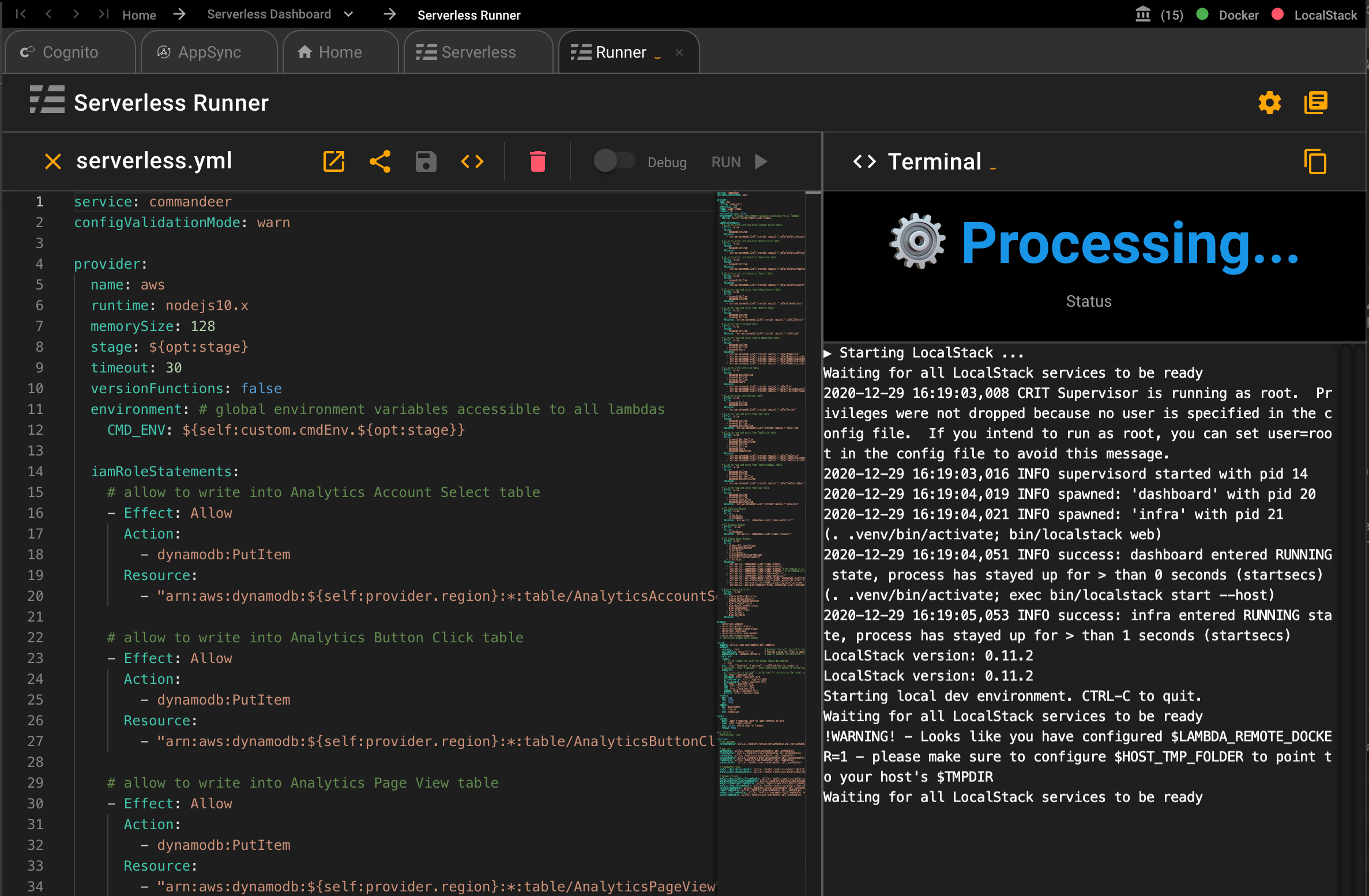
Task: Click the code brackets icon beside save
Action: point(472,162)
